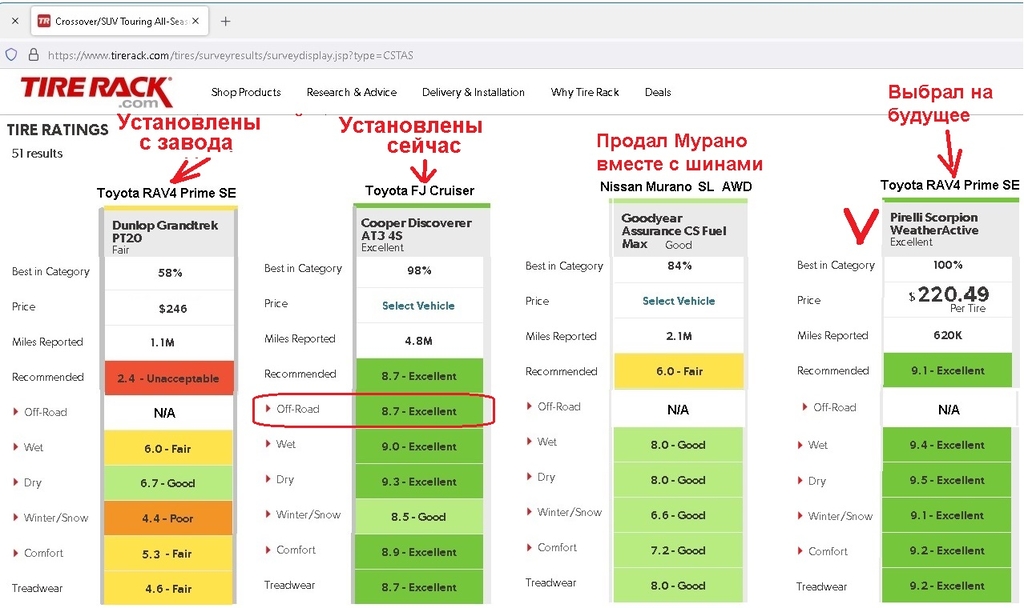The image size is (1024, 608).
Task: Click the TIRE RATINGS heading
Action: (57, 130)
